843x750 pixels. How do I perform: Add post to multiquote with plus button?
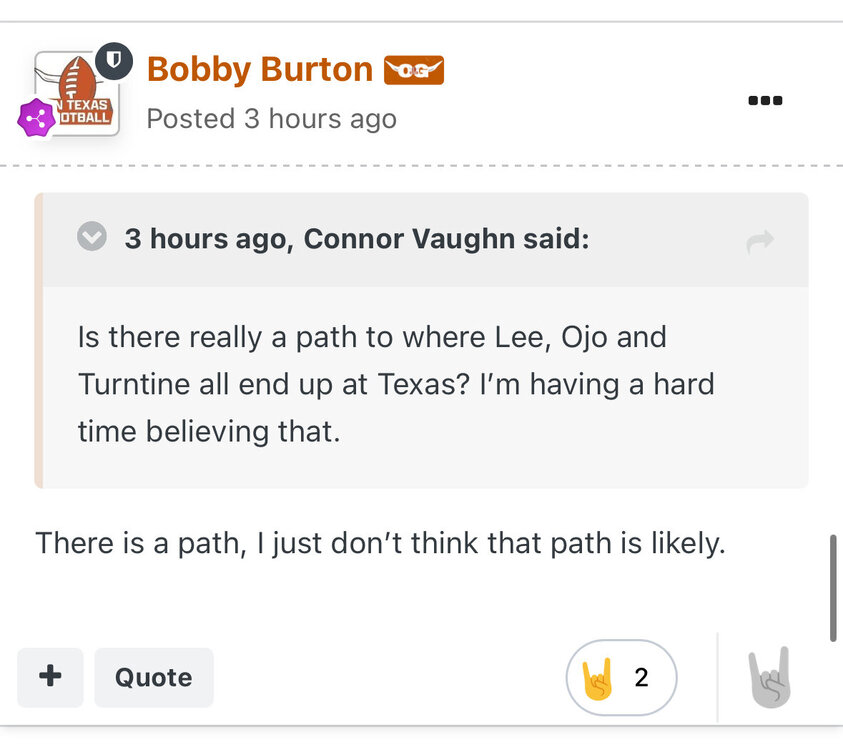tap(50, 677)
